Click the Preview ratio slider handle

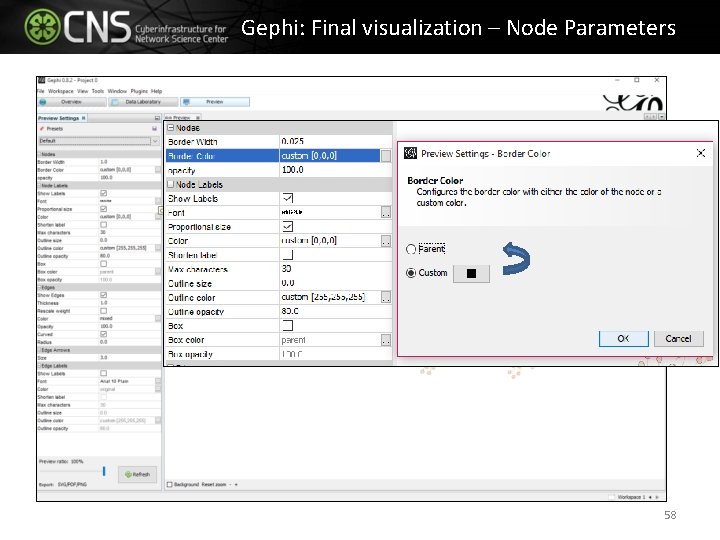[104, 471]
